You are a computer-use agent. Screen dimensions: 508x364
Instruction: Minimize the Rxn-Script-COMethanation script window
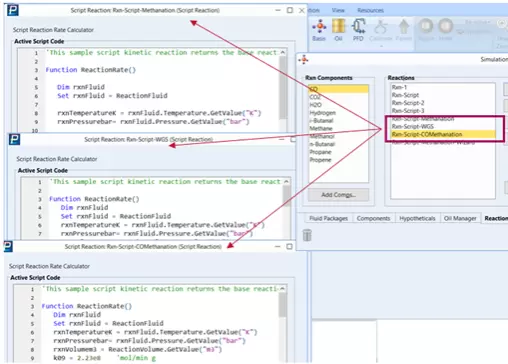point(278,247)
